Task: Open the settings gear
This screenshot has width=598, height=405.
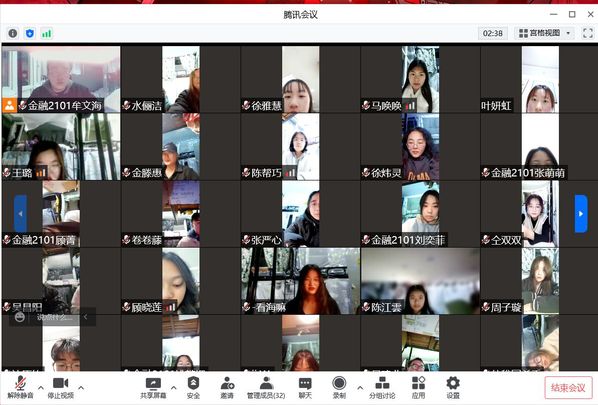Action: (453, 387)
